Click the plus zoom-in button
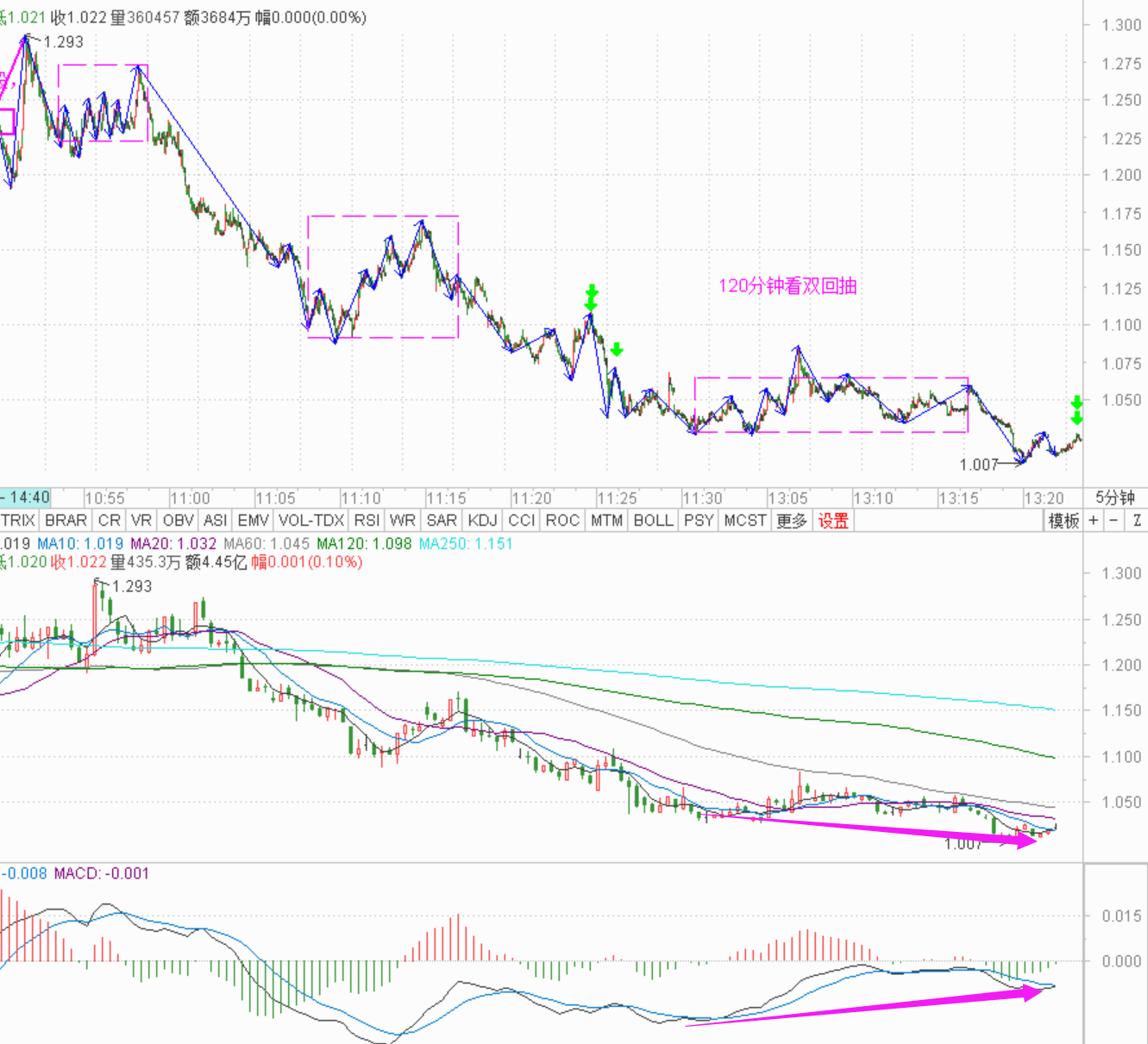Screen dimensions: 1148x1044 click(1094, 521)
